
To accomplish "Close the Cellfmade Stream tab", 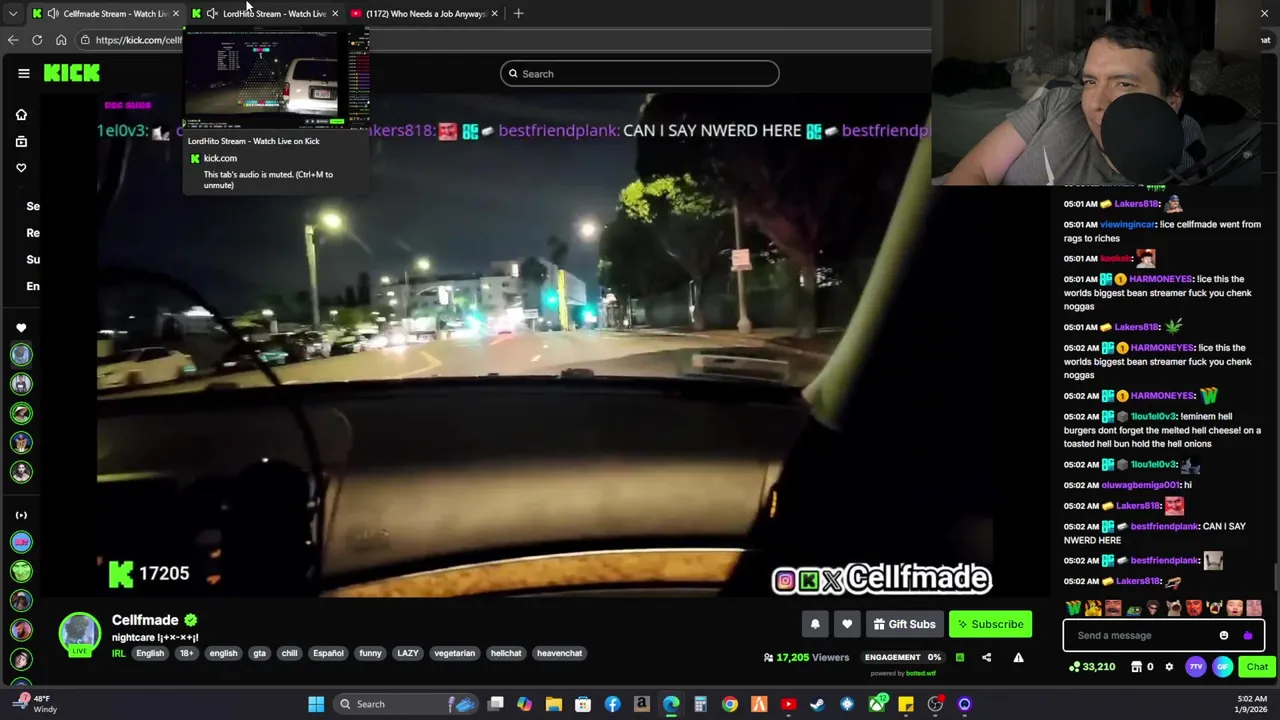I will [x=176, y=13].
